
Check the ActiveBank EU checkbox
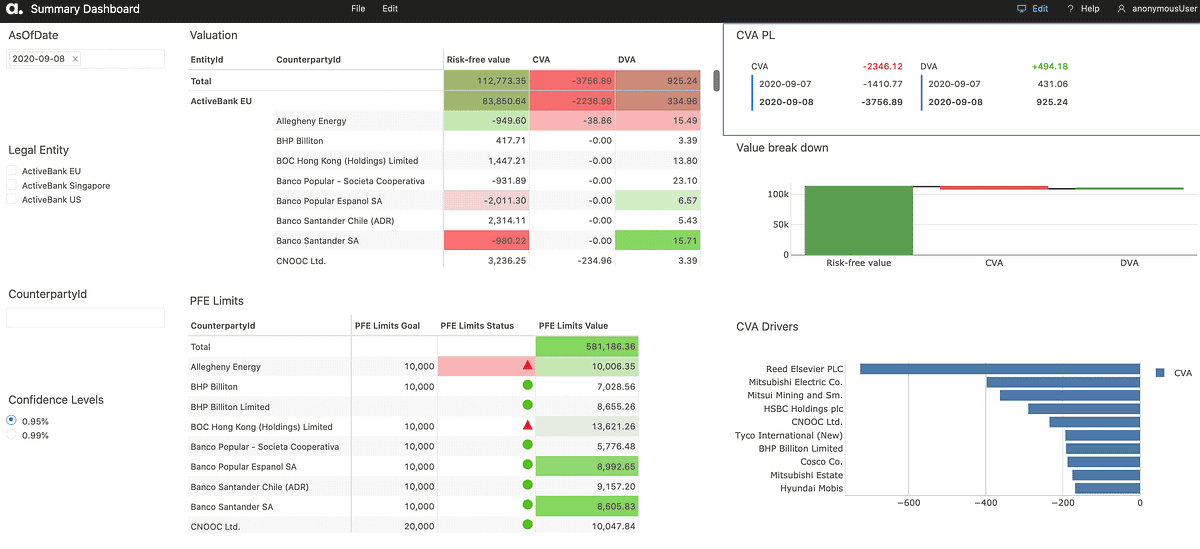pos(11,172)
